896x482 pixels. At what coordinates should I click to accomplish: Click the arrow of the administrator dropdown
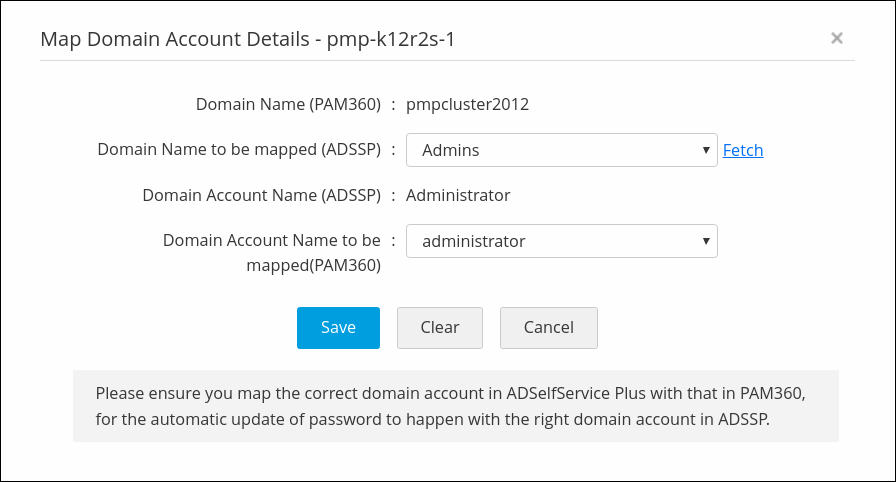[706, 241]
